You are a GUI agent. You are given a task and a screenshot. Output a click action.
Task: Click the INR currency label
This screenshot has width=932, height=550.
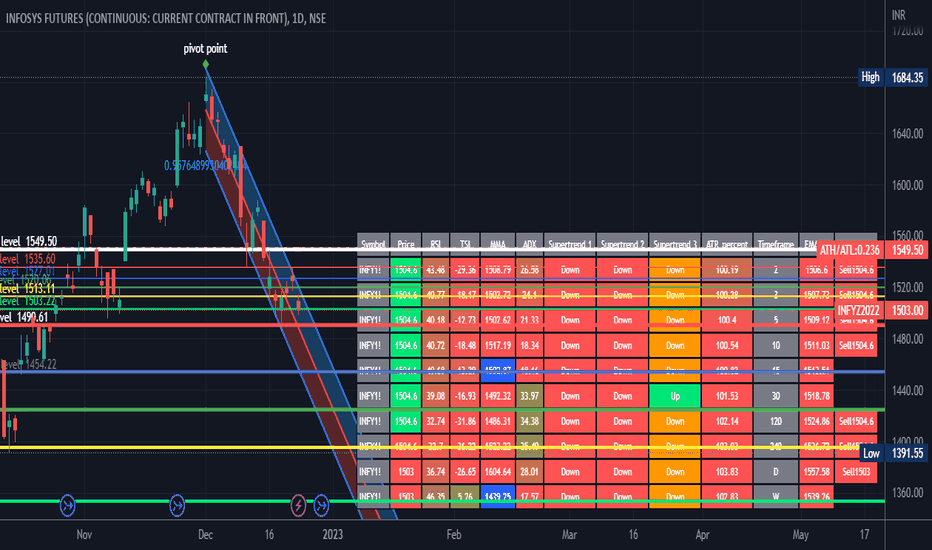(x=899, y=15)
